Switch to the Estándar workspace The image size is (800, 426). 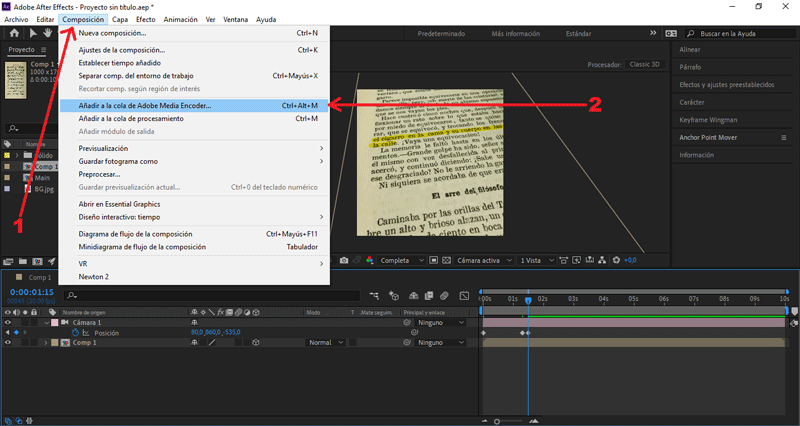578,34
